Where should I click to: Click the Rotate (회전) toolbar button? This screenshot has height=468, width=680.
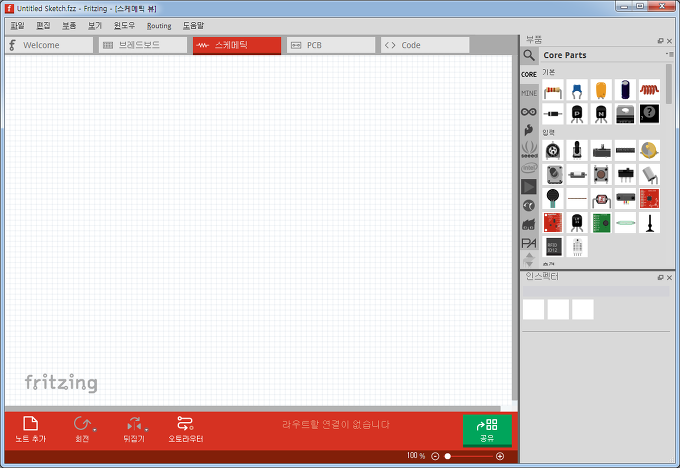pos(82,429)
